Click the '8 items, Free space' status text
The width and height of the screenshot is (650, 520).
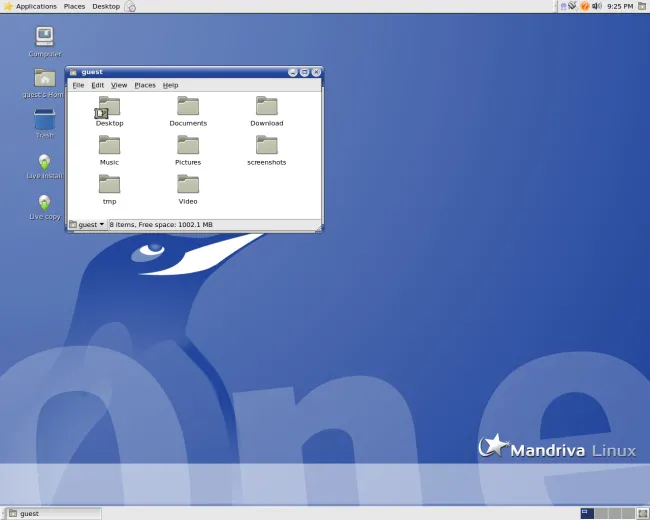click(x=161, y=224)
